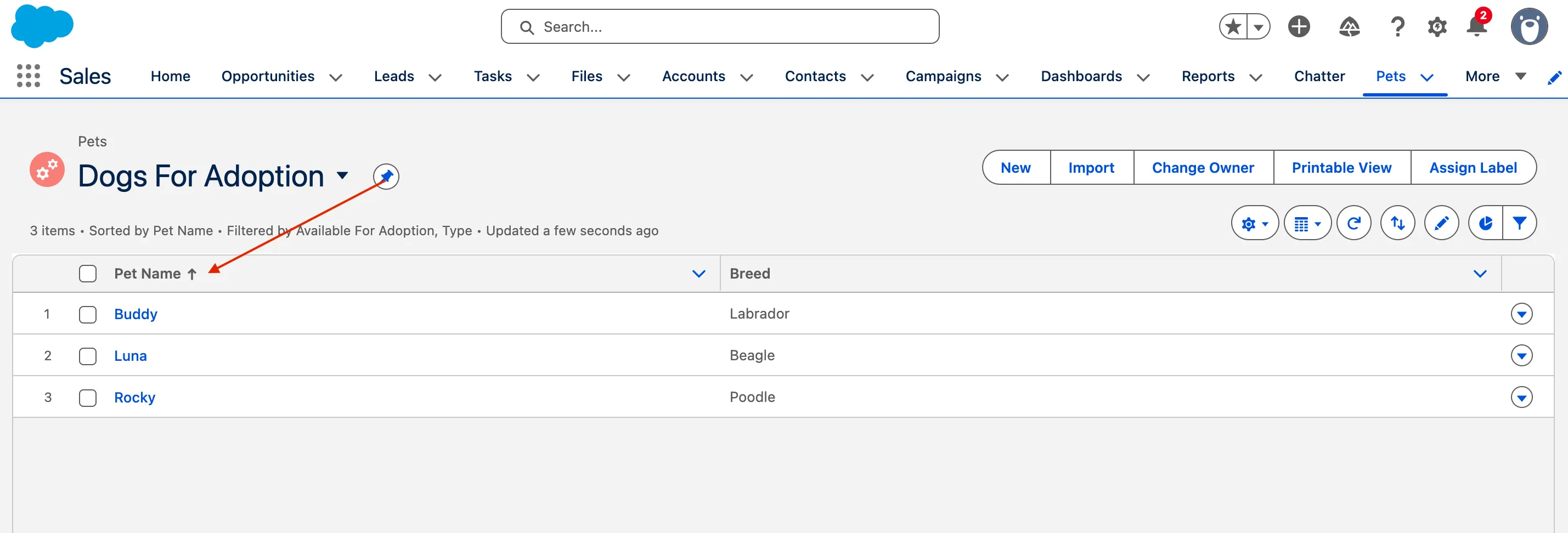Toggle the select-all checkbox in header
This screenshot has width=1568, height=533.
click(x=88, y=274)
